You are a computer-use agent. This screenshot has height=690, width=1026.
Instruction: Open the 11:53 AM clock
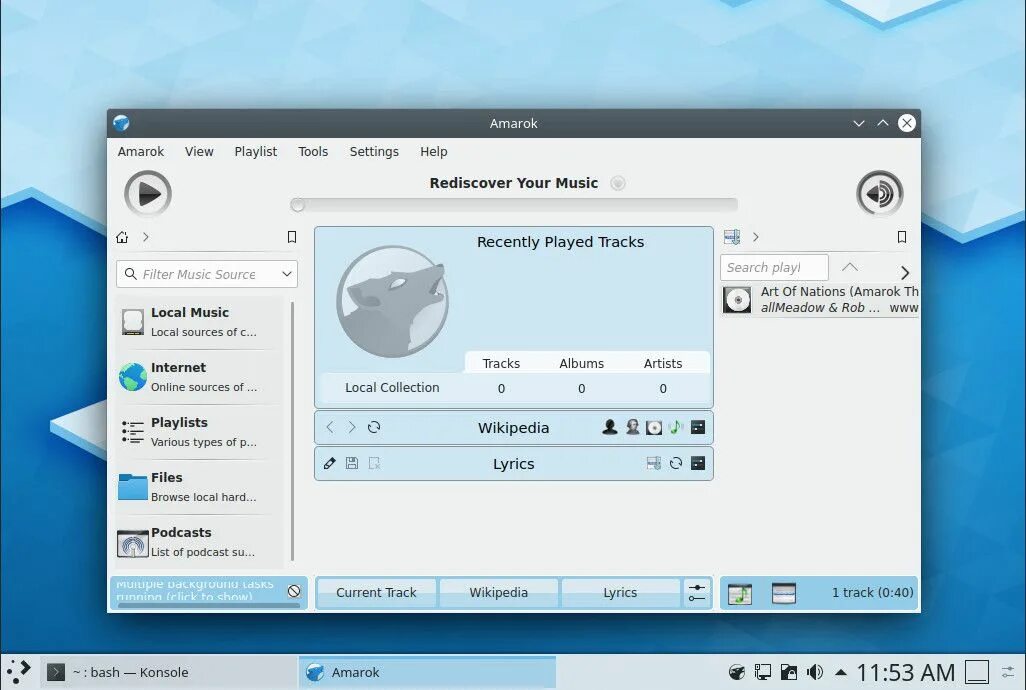pos(906,672)
